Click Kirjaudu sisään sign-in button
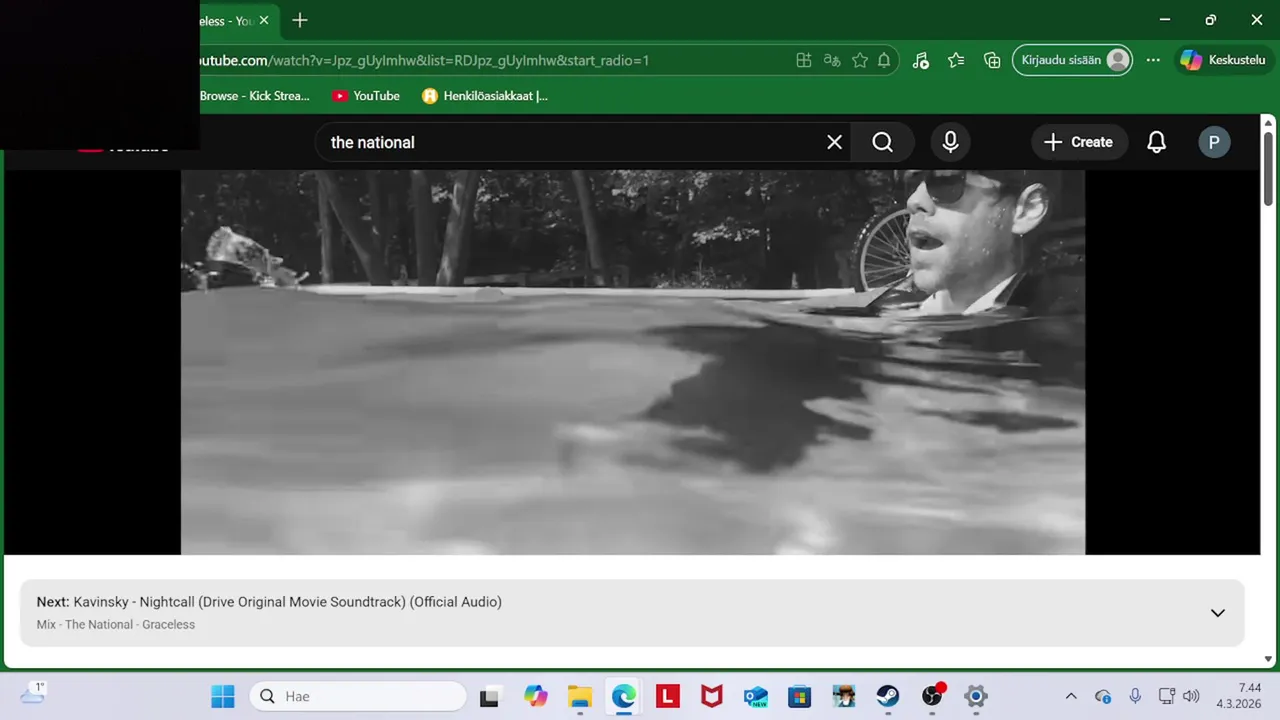Screen dimensions: 1280x720 1074,60
